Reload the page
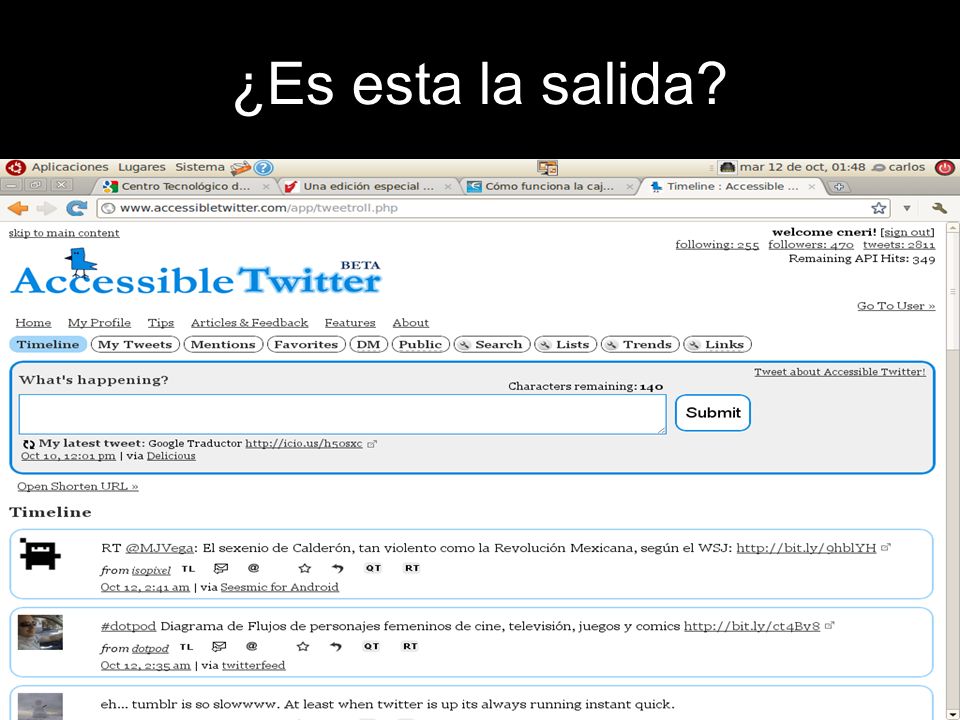The image size is (960, 720). coord(76,208)
